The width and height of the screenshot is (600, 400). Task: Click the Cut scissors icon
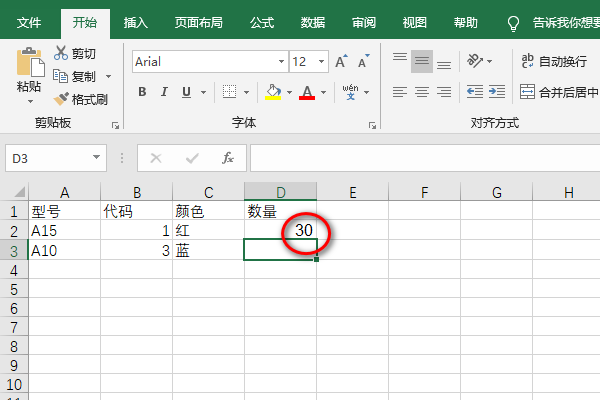(60, 53)
